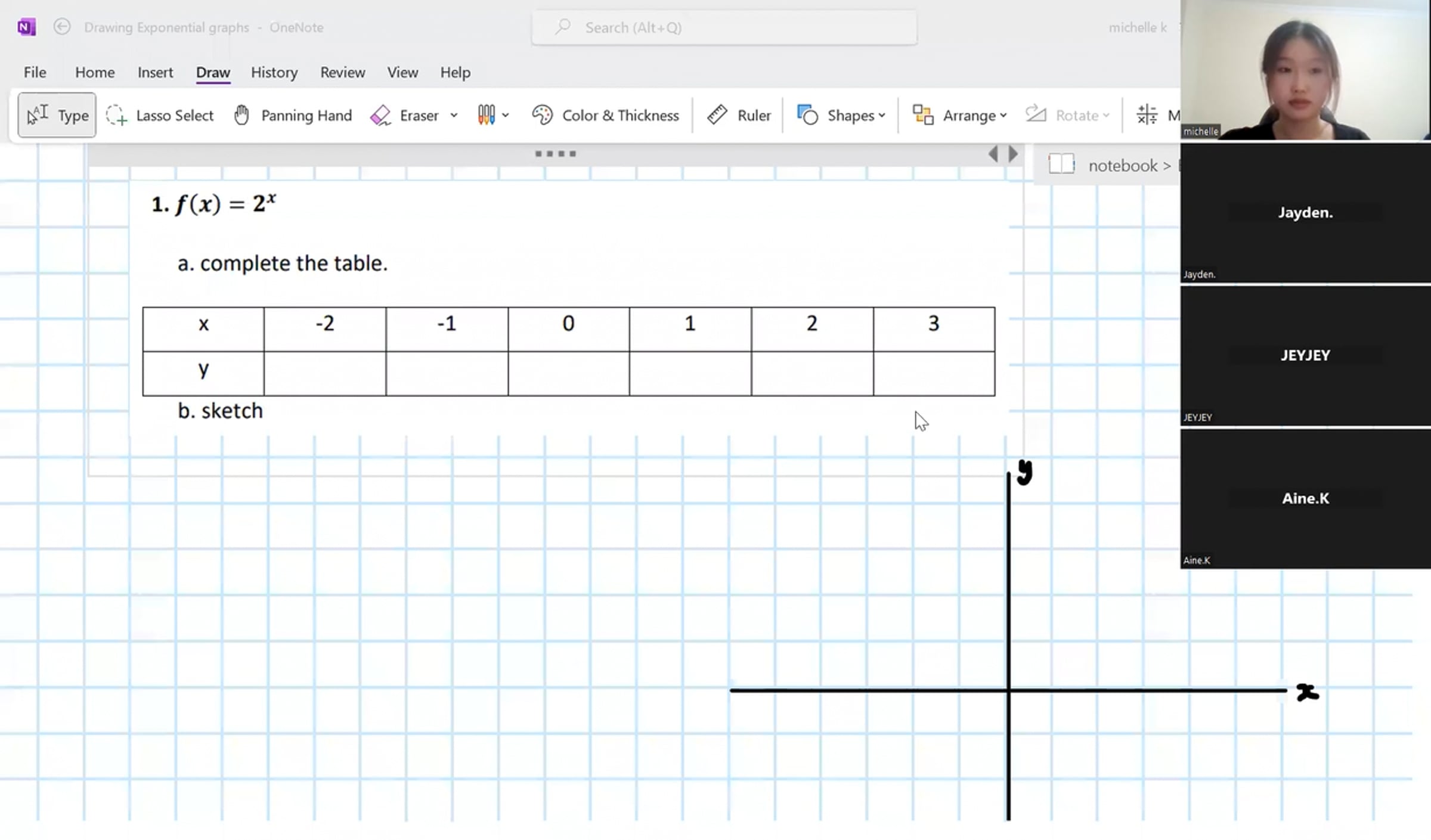This screenshot has width=1431, height=840.
Task: Toggle the Ruler tool
Action: [x=739, y=115]
